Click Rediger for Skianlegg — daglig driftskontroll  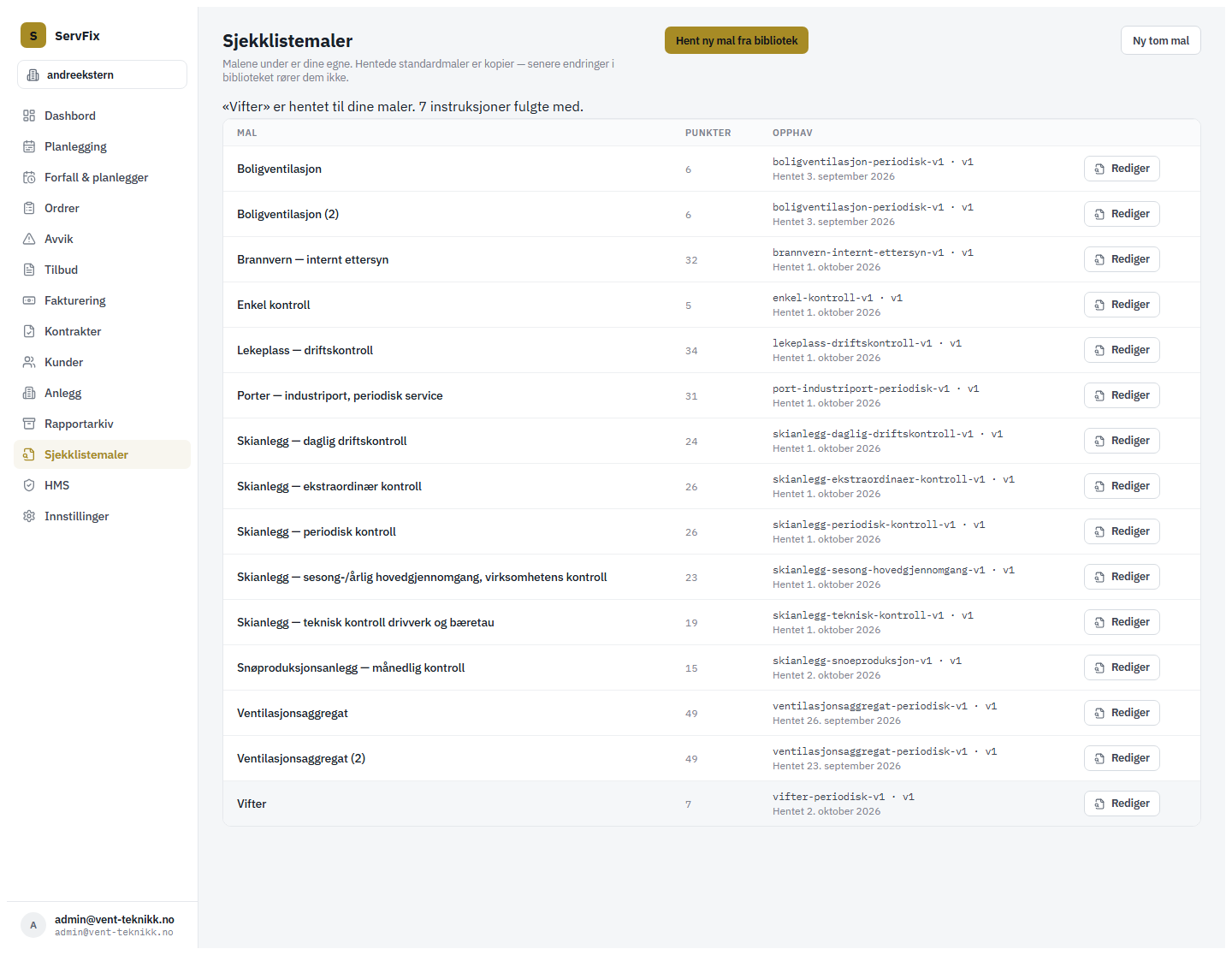pyautogui.click(x=1122, y=441)
